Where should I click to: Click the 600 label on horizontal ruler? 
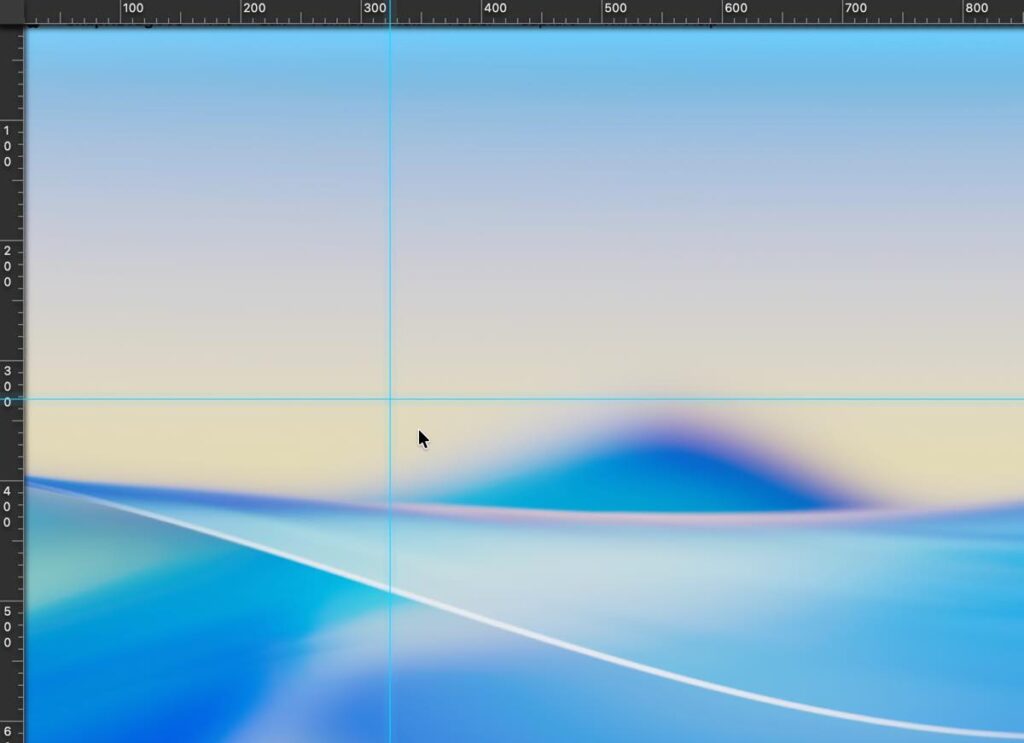click(735, 8)
